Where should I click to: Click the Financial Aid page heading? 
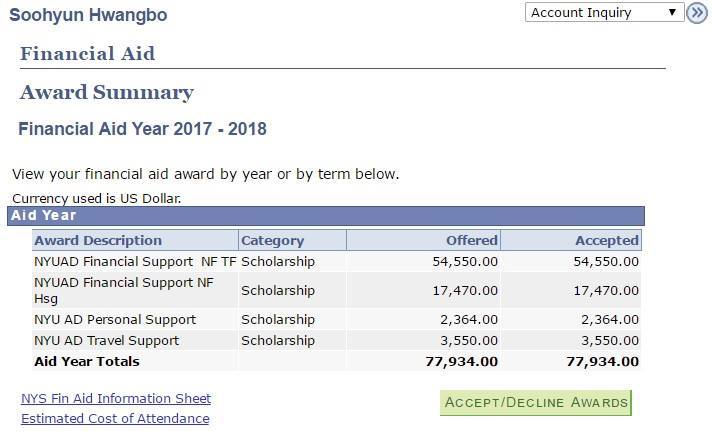click(x=87, y=54)
